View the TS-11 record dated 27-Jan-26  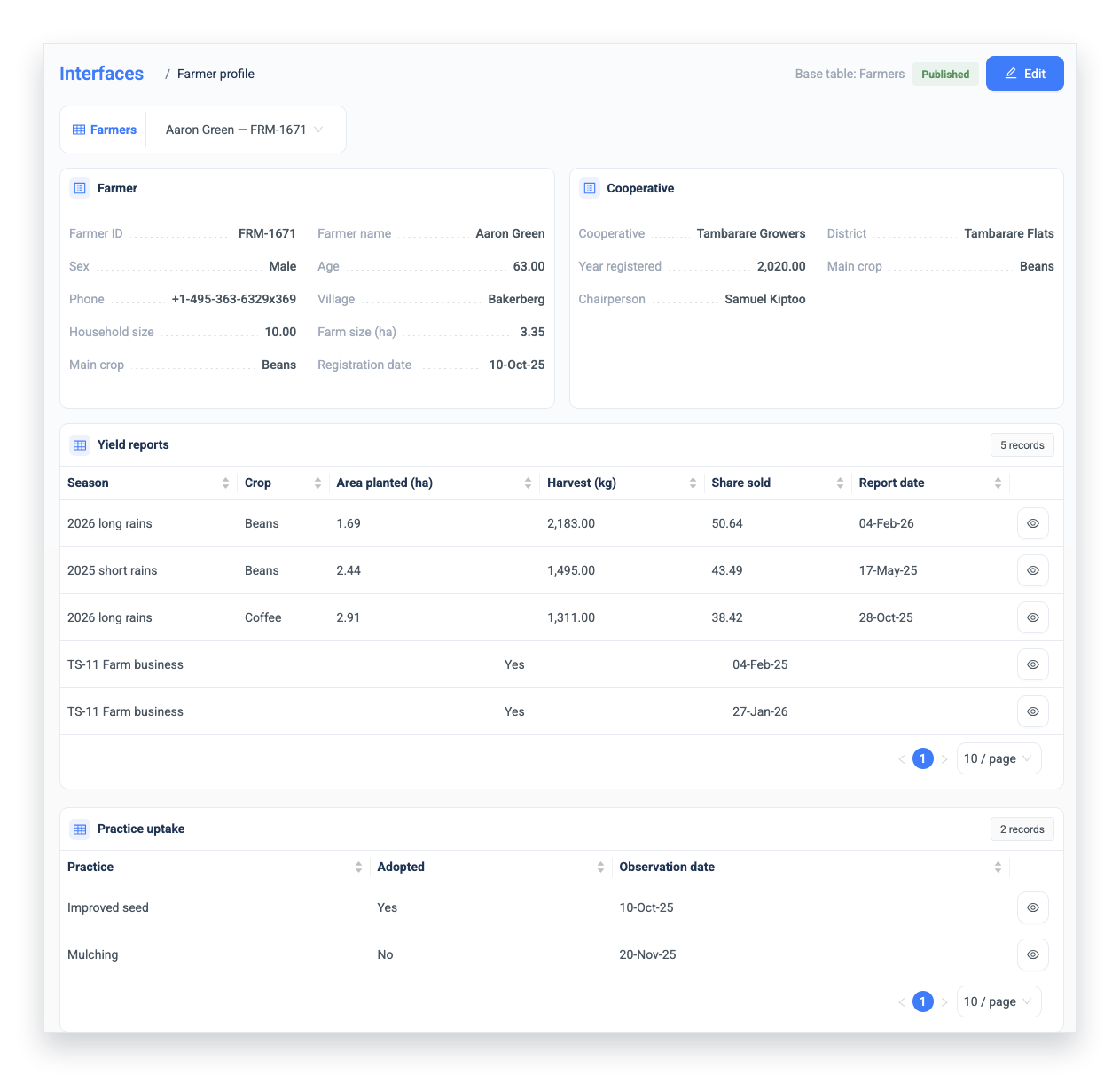(1033, 711)
